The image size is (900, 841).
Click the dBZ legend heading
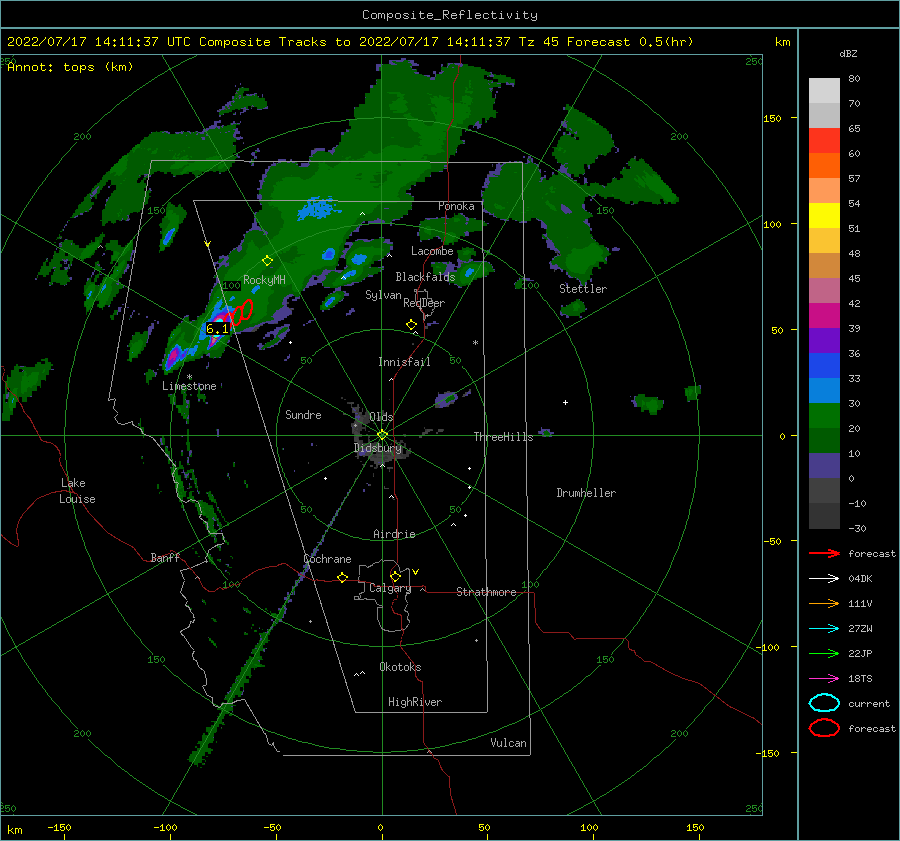848,54
